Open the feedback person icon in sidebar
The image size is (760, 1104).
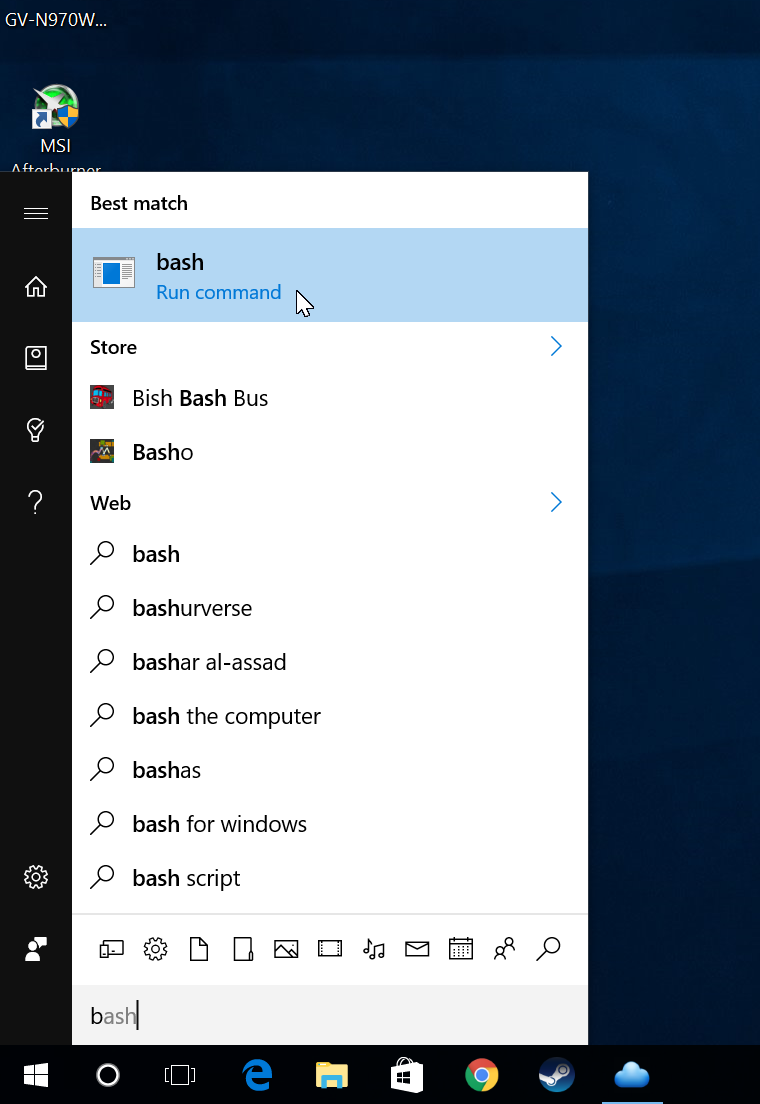pos(36,949)
